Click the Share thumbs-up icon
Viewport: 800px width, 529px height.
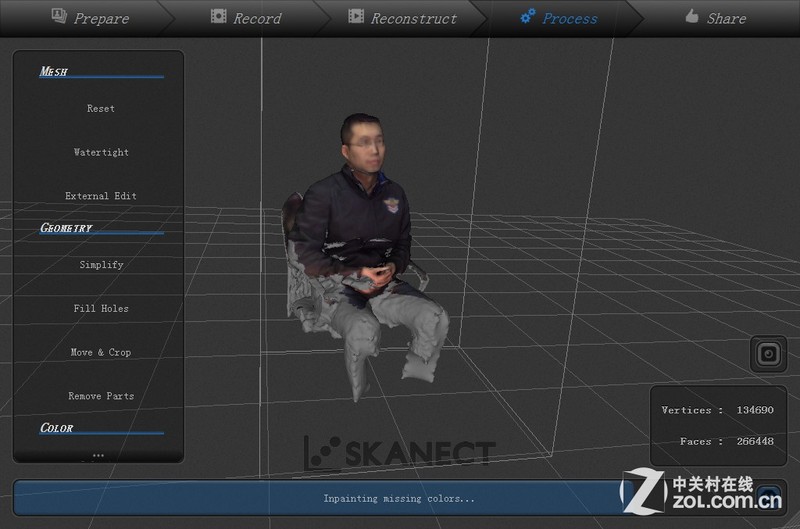pos(692,16)
